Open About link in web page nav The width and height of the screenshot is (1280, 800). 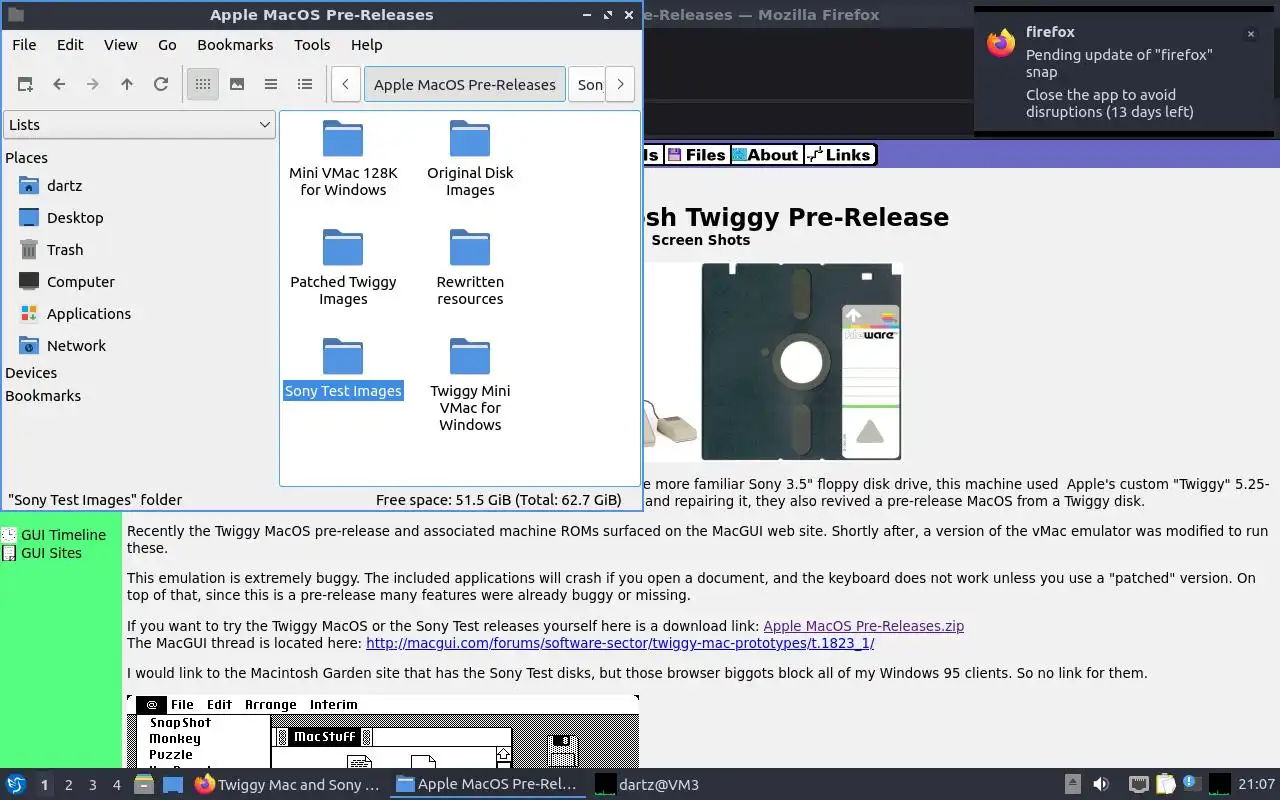pyautogui.click(x=765, y=155)
